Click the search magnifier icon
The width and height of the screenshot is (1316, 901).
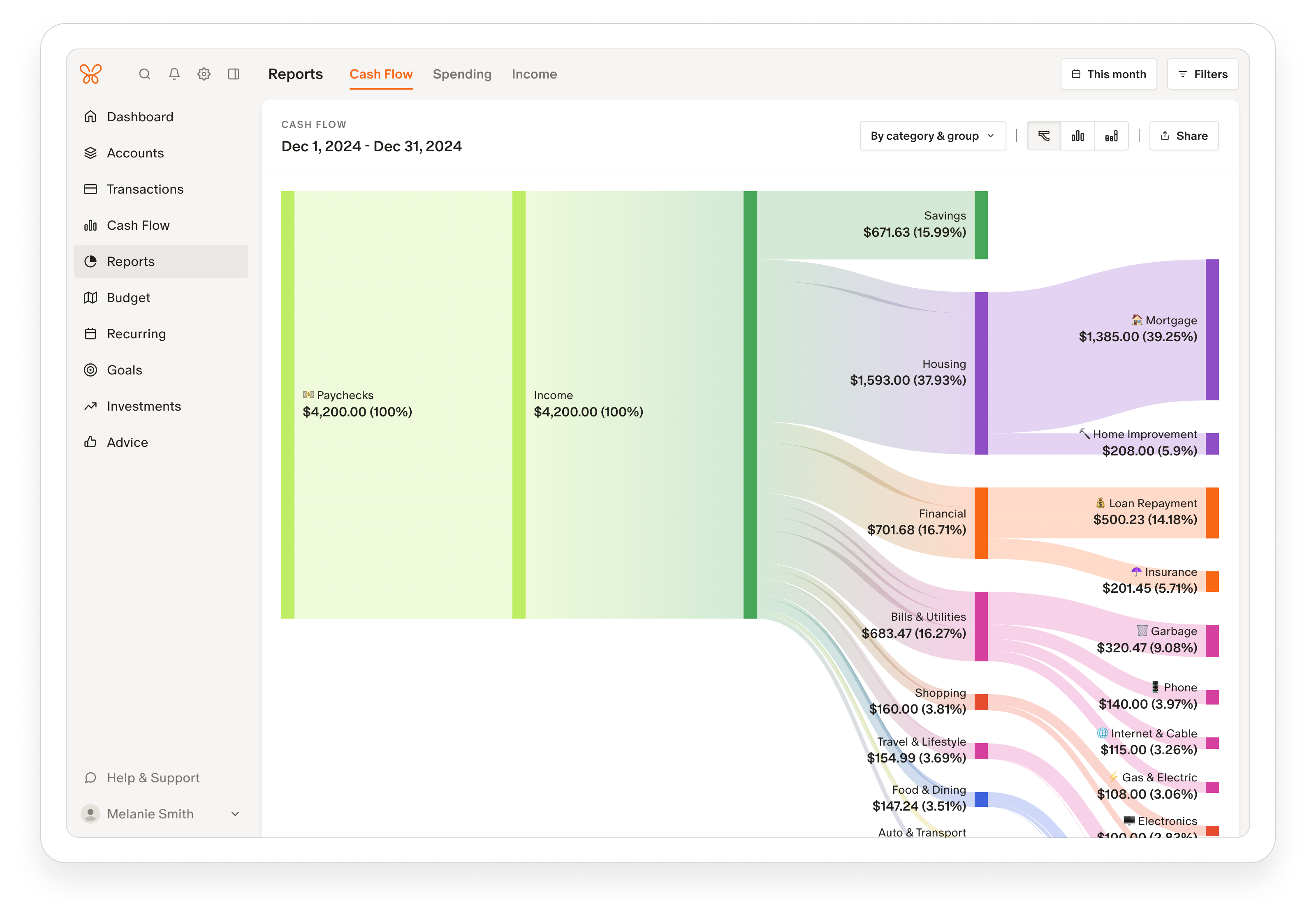tap(144, 74)
